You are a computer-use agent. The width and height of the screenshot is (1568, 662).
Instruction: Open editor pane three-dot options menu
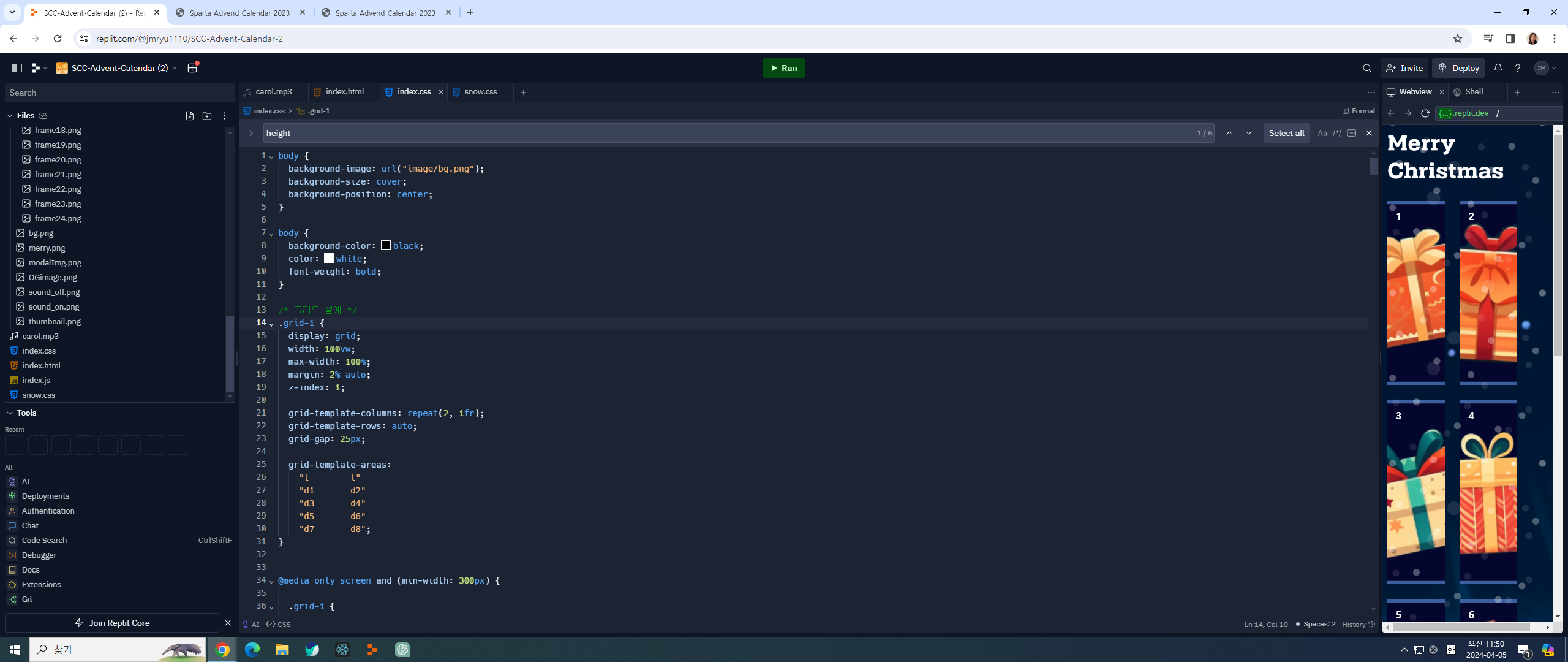1371,93
